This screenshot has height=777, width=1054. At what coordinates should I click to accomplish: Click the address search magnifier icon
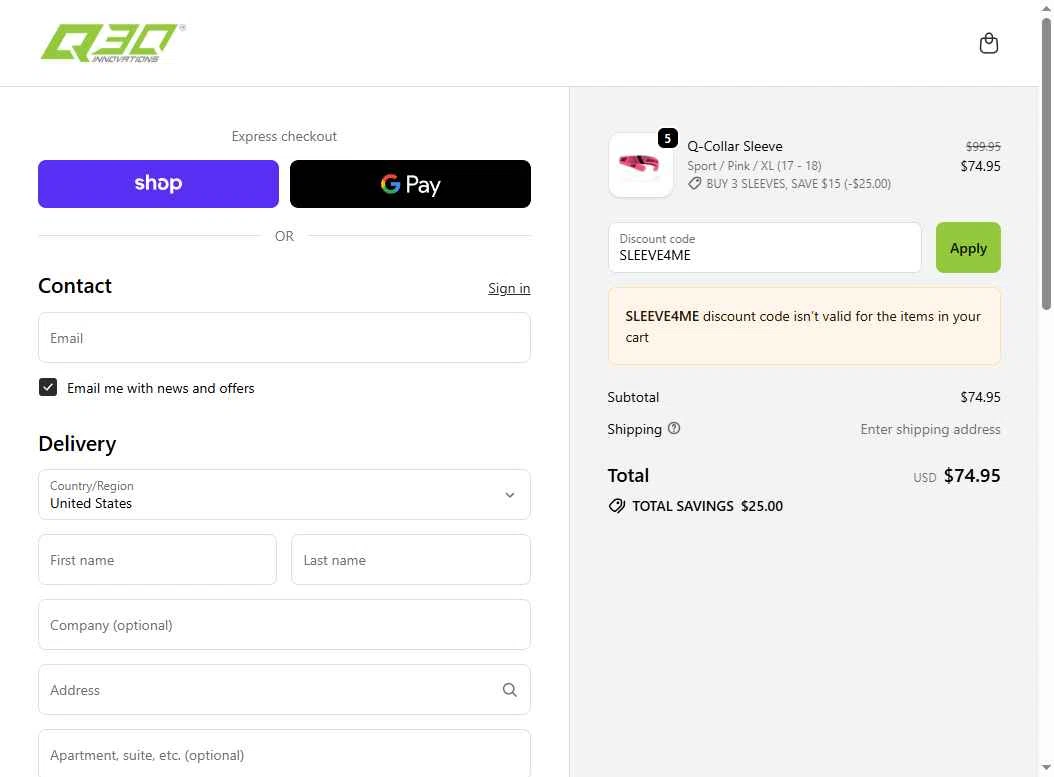pyautogui.click(x=510, y=690)
